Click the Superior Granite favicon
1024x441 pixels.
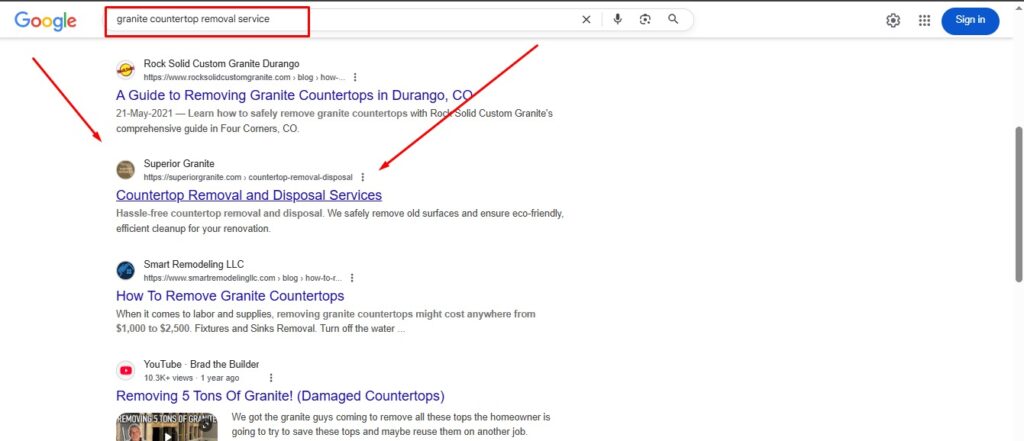125,170
